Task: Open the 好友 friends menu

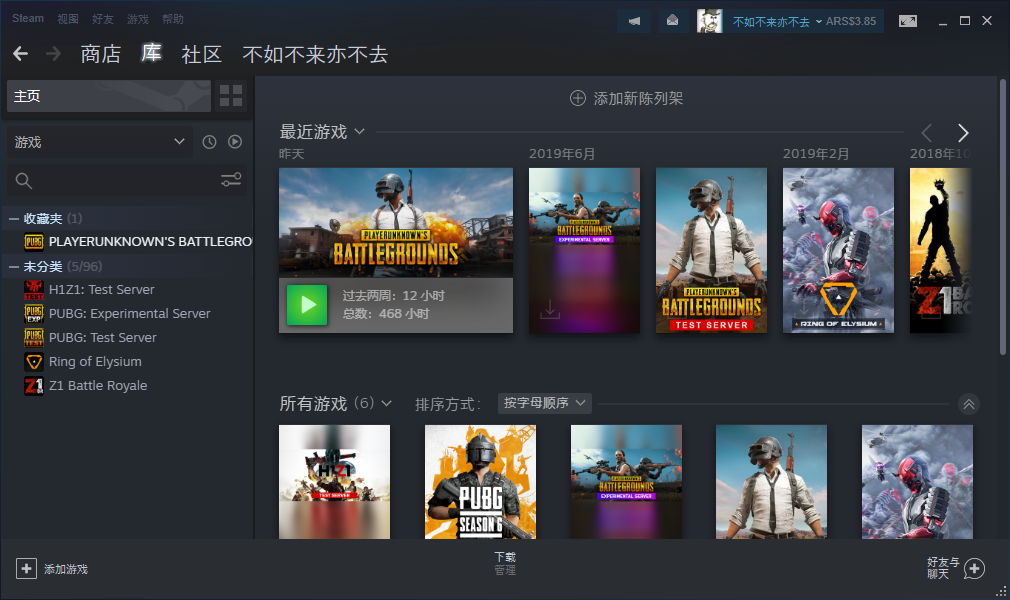Action: [x=102, y=19]
